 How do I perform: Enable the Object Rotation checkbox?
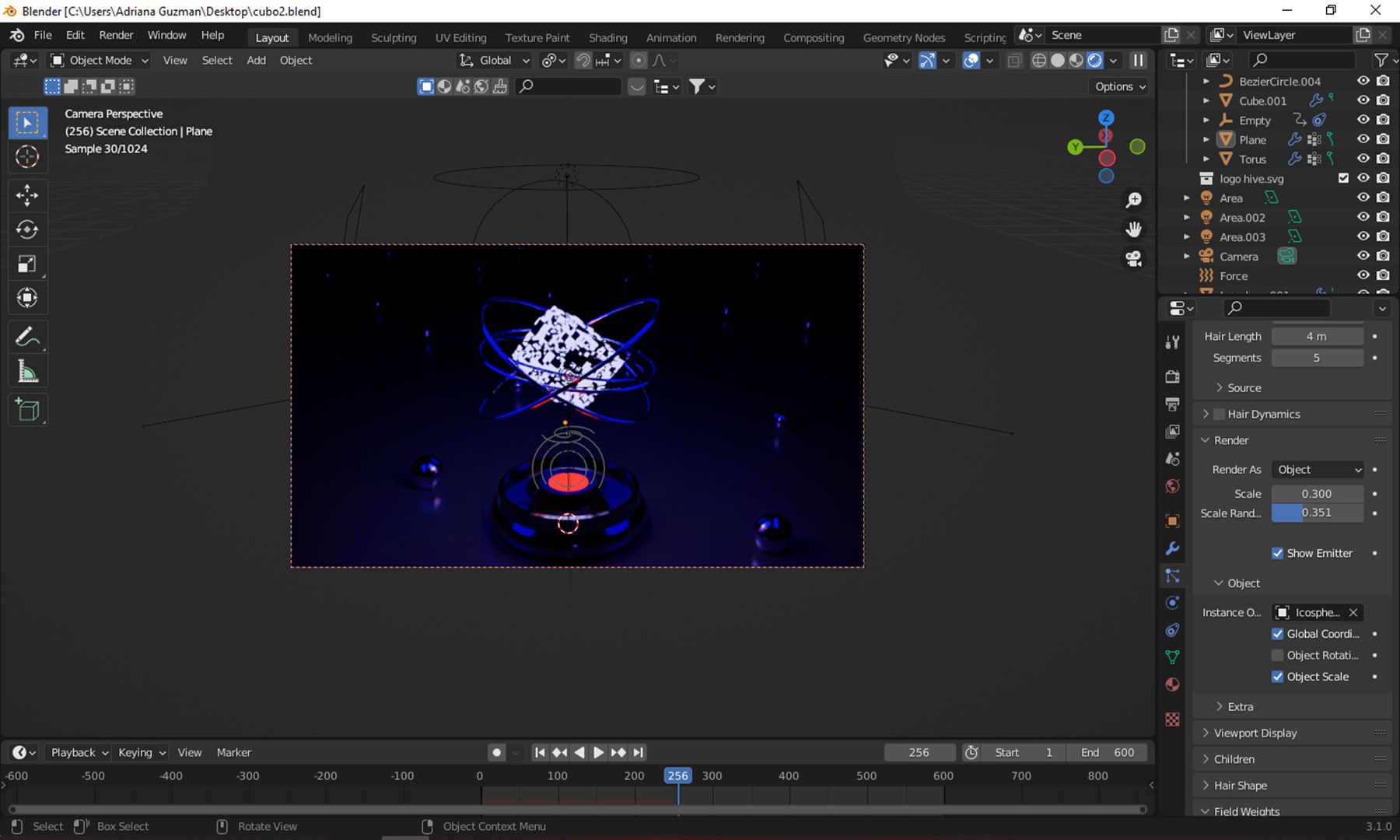[1277, 655]
